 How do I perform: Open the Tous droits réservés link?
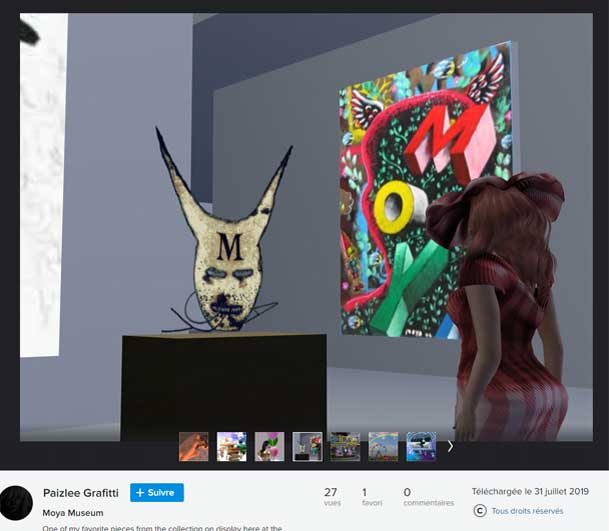pos(527,511)
